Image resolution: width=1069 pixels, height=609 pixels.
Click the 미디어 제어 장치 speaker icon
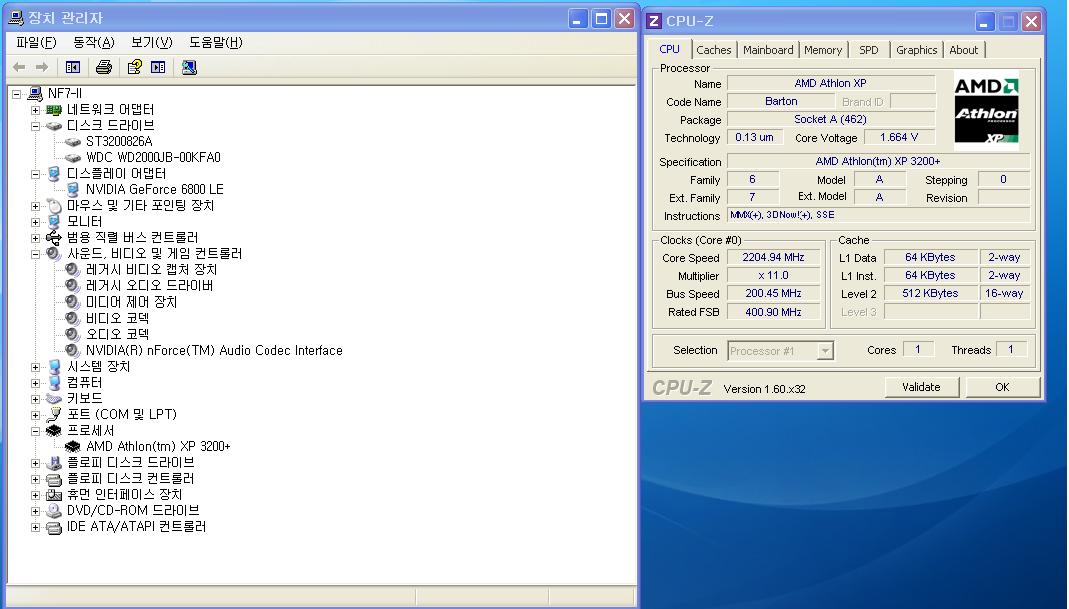click(73, 302)
